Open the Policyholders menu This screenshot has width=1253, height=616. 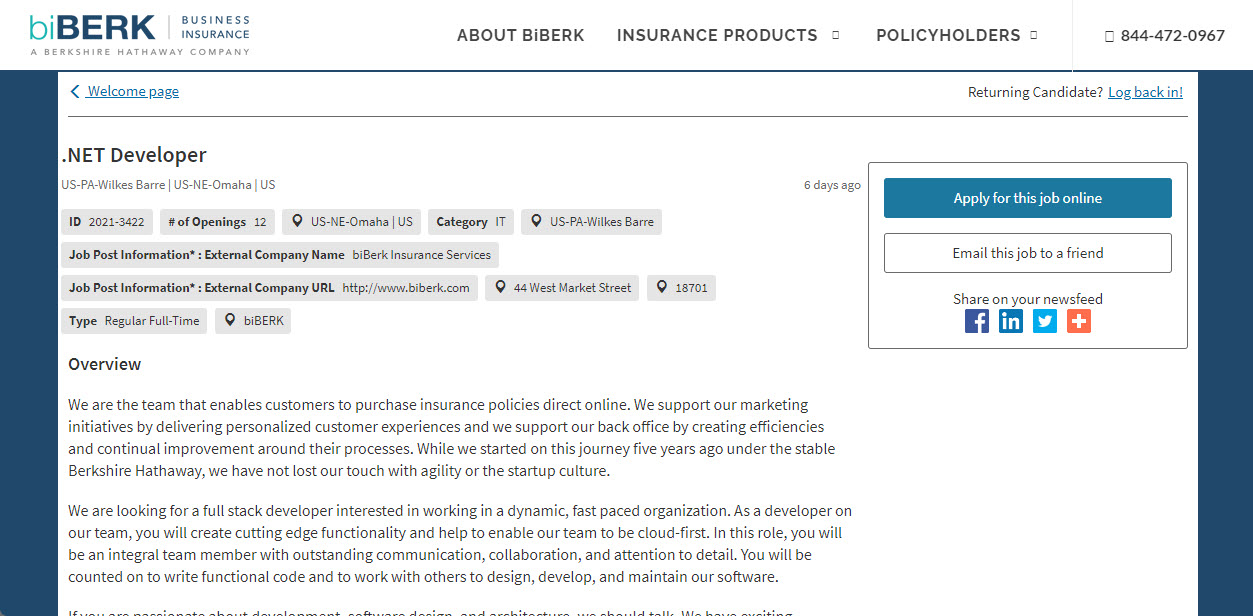coord(948,36)
